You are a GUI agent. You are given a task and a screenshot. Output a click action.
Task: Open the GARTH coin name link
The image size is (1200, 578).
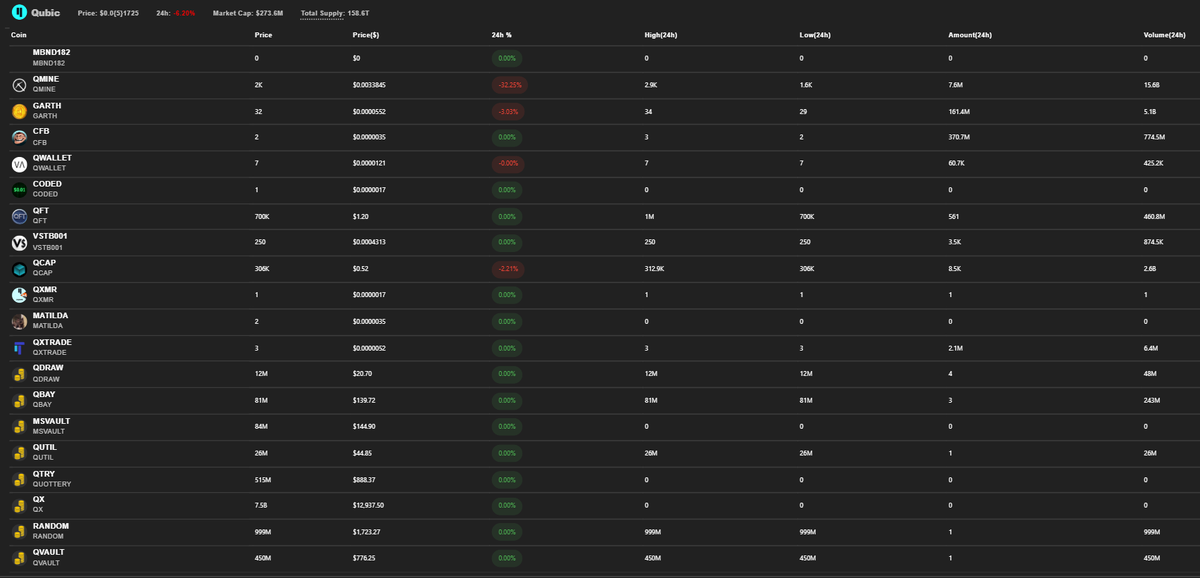tap(47, 105)
